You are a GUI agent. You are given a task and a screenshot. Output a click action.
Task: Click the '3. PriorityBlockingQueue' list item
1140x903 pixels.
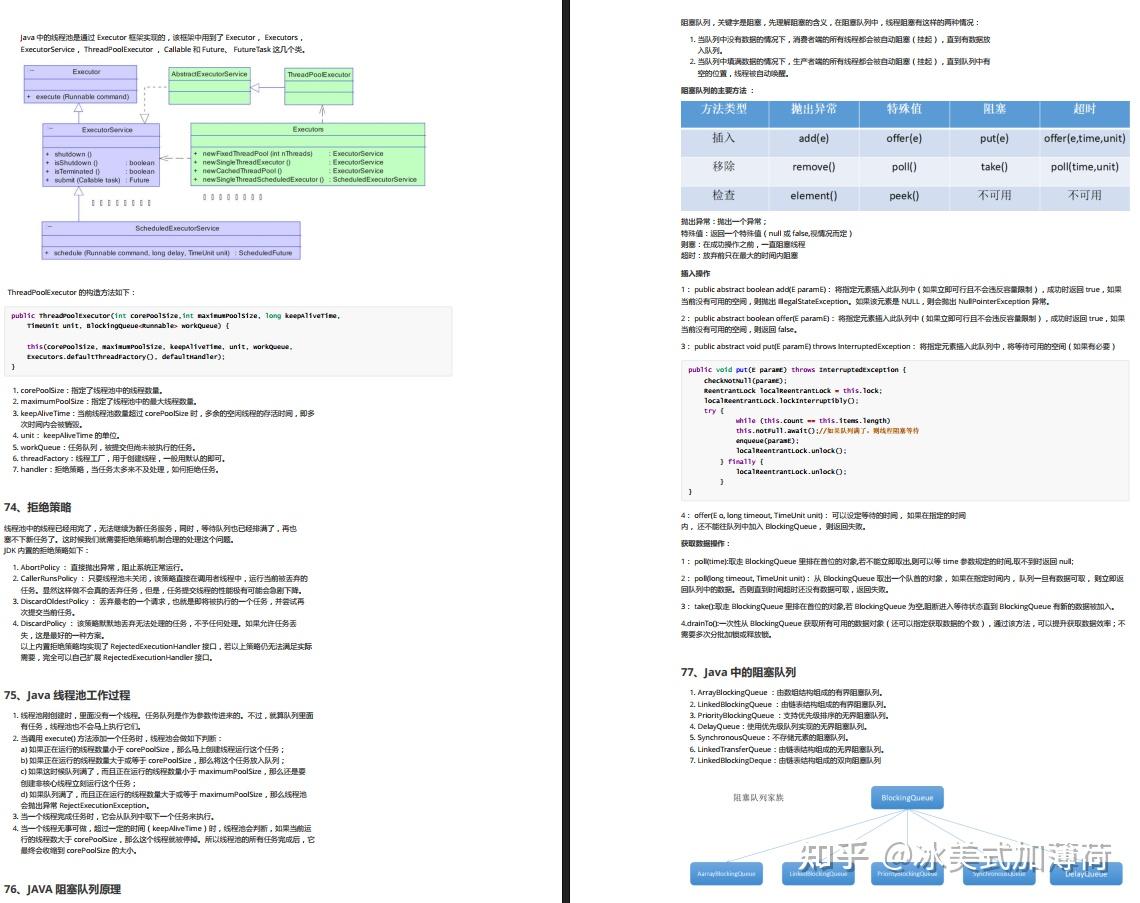789,715
